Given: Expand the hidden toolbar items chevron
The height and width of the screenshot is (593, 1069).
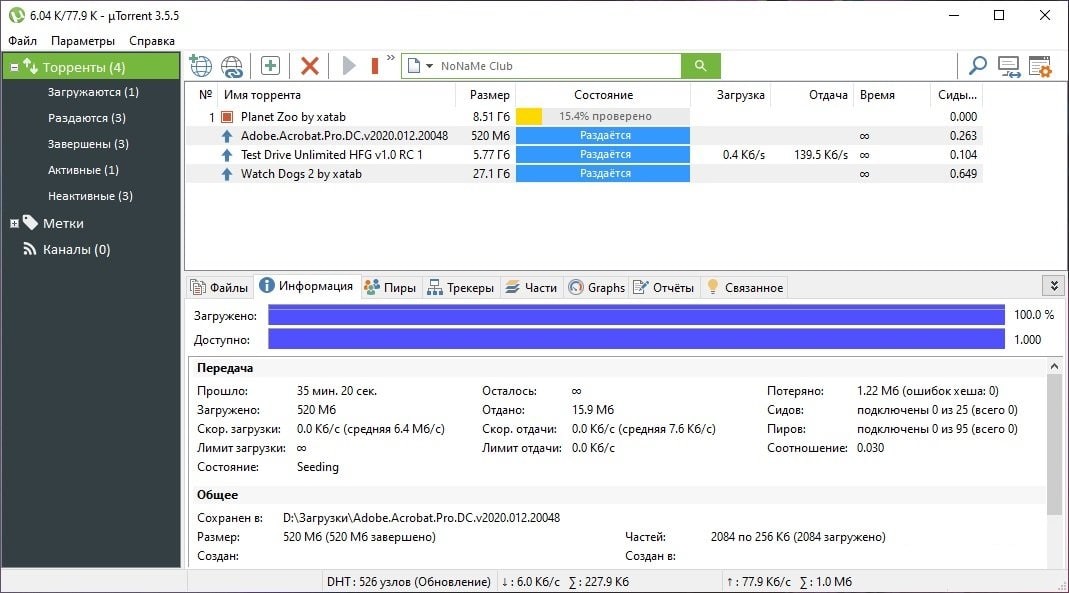Looking at the screenshot, I should (391, 58).
